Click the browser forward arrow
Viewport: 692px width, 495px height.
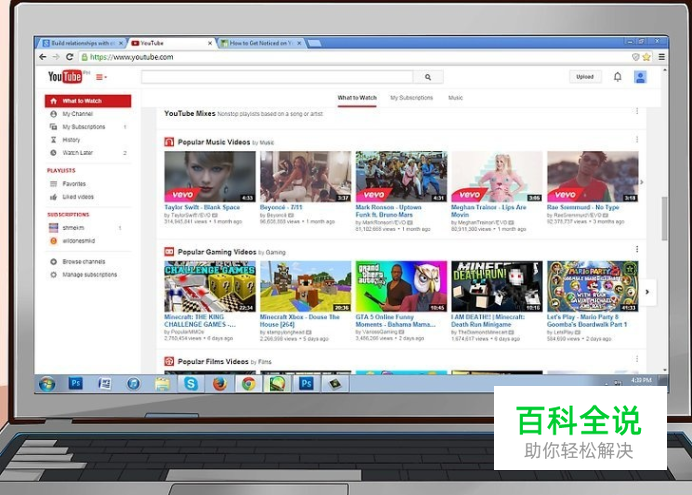56,57
